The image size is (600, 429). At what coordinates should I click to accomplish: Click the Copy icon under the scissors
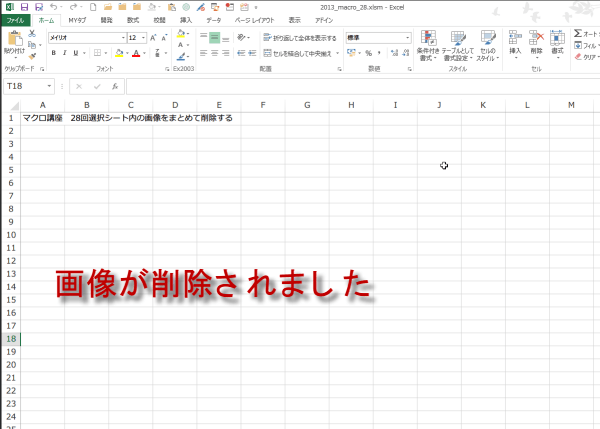(32, 45)
